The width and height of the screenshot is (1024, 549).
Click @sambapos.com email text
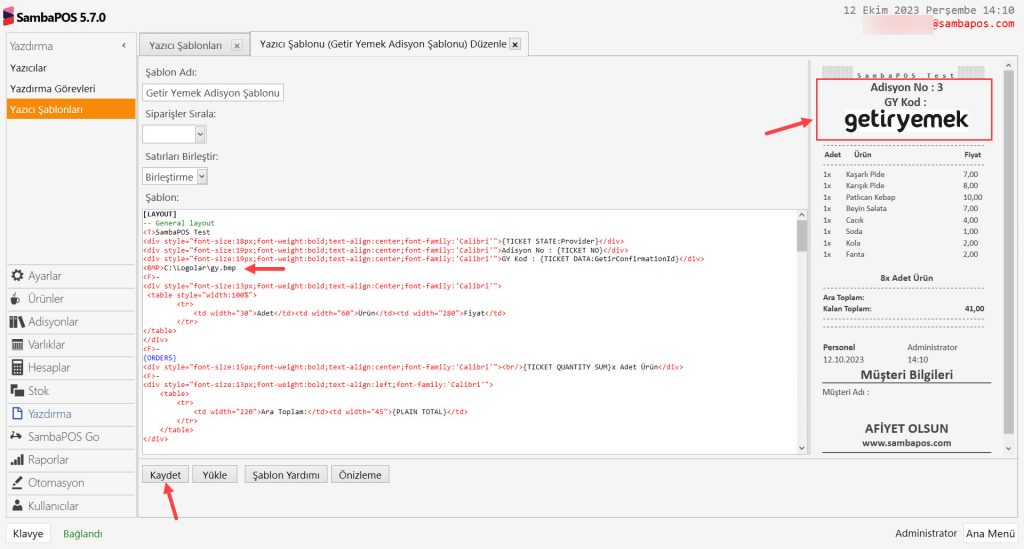pos(973,24)
